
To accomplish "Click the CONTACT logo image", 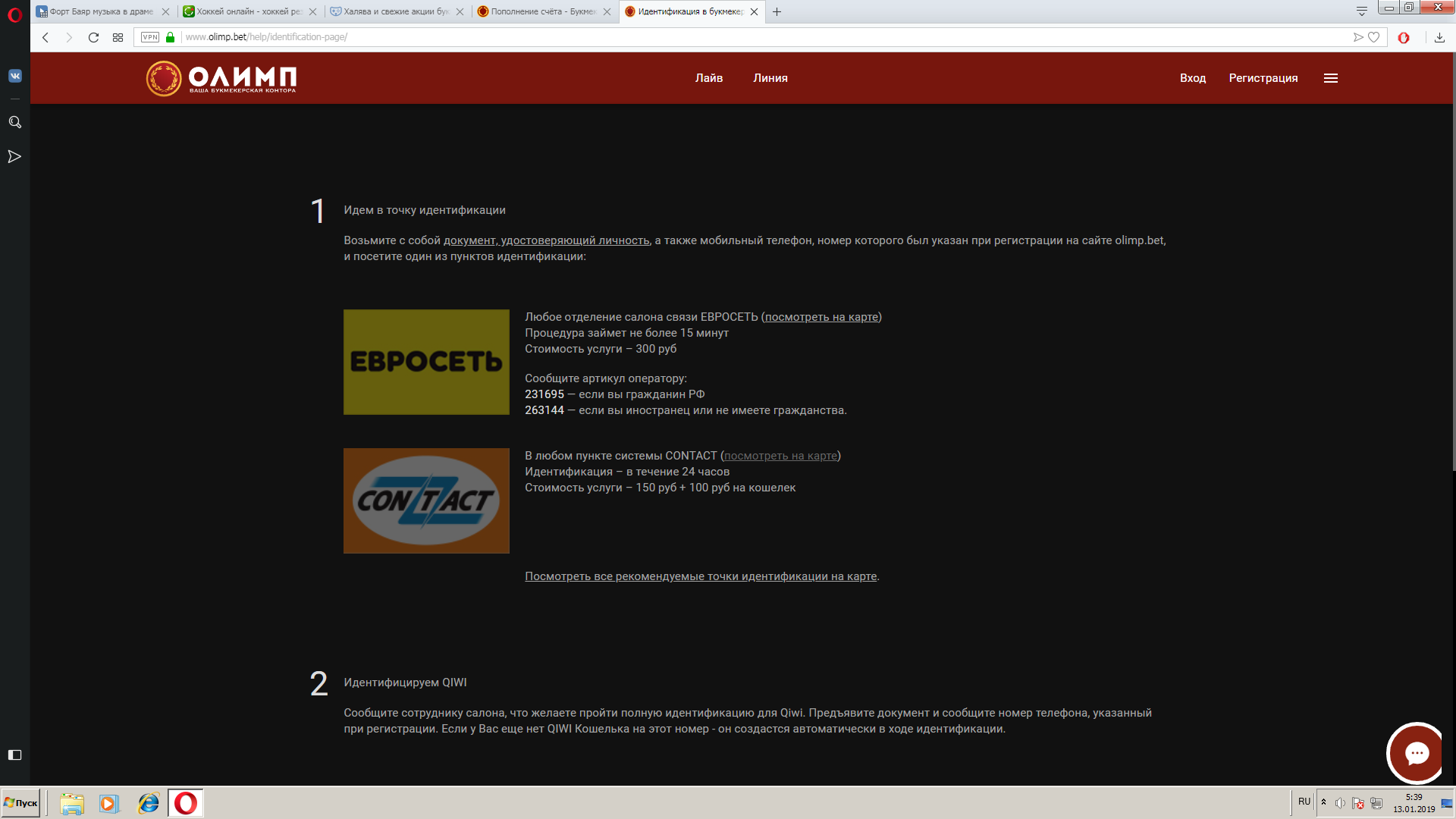I will pos(426,500).
